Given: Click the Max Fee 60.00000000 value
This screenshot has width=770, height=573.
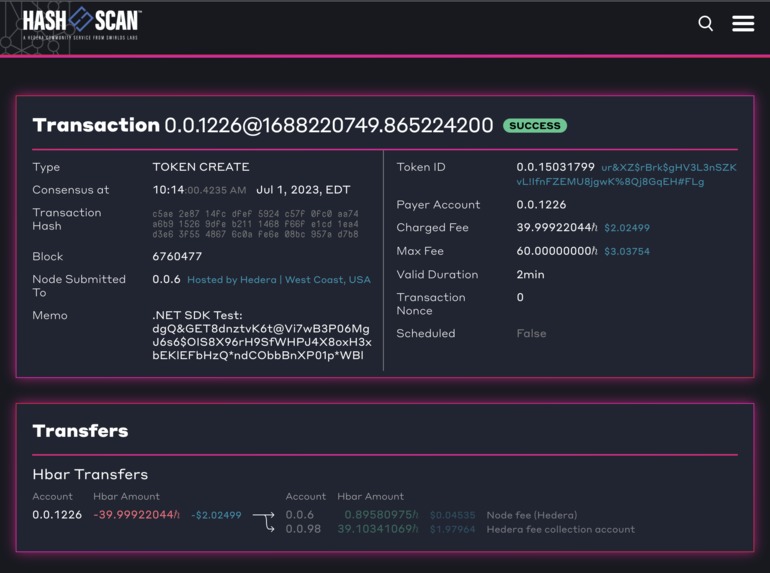Looking at the screenshot, I should pyautogui.click(x=557, y=251).
